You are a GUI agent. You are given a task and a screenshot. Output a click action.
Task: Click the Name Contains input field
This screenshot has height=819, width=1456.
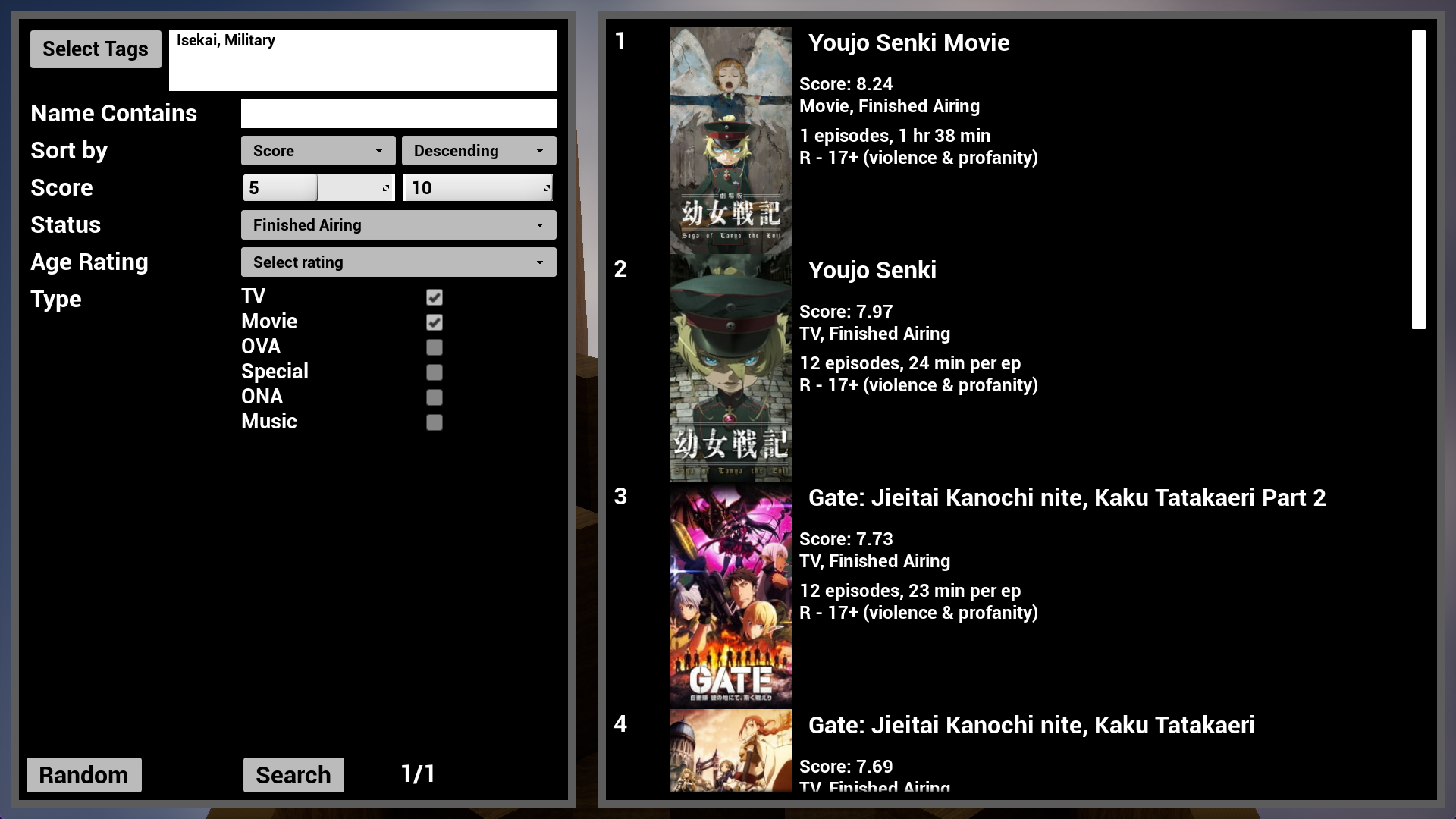click(398, 113)
